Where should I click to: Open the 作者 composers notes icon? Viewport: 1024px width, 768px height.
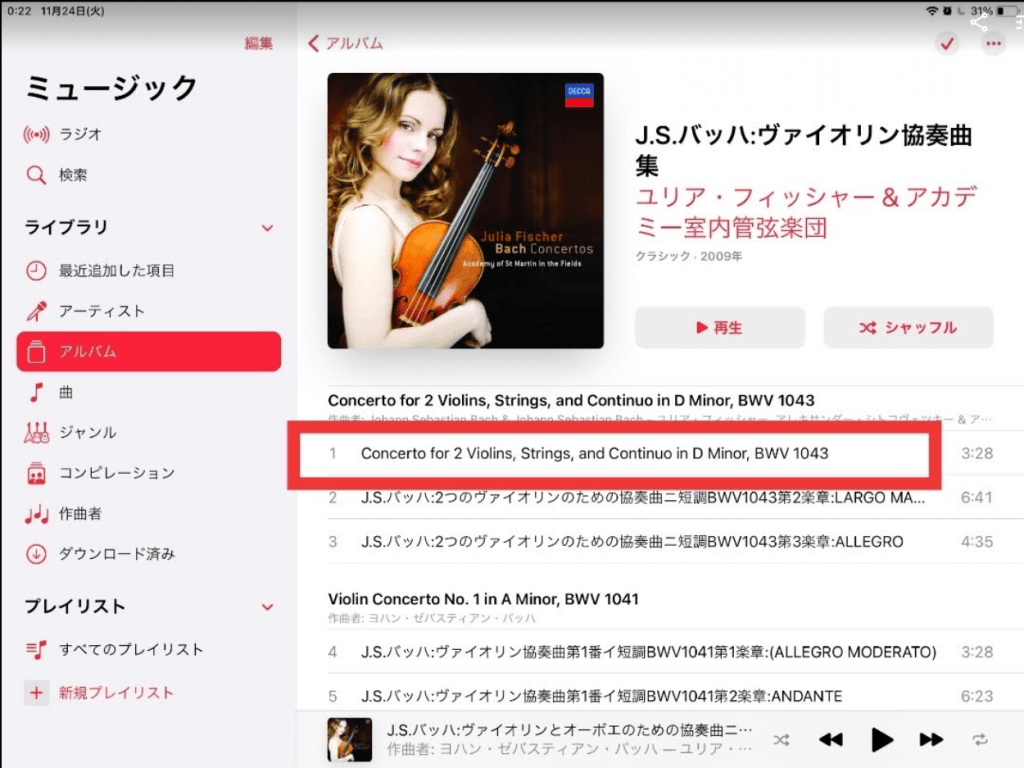pos(36,514)
